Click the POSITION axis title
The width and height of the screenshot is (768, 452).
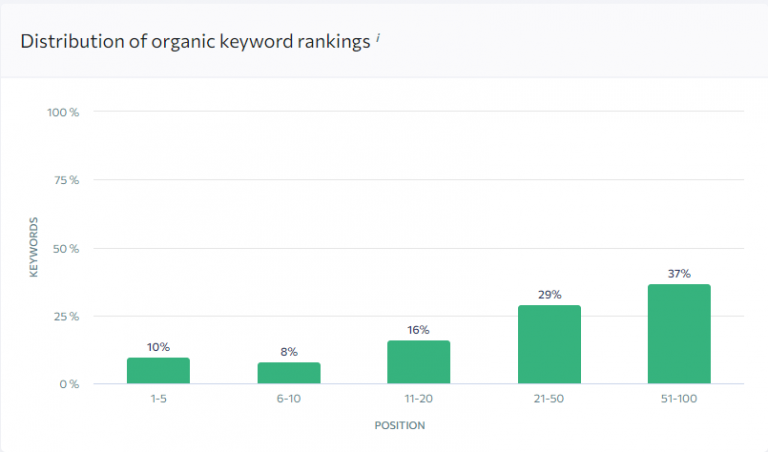400,426
